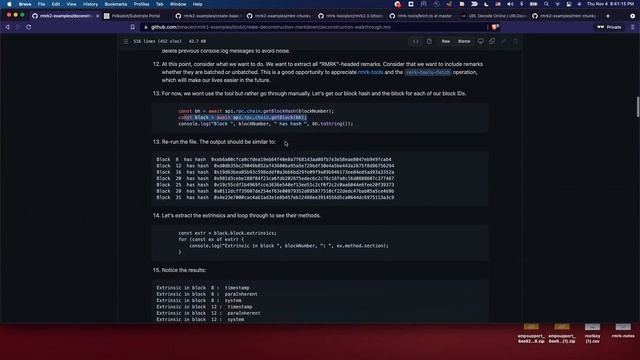Image resolution: width=640 pixels, height=360 pixels.
Task: Select the second ampsupport zip on desktop
Action: [562, 333]
